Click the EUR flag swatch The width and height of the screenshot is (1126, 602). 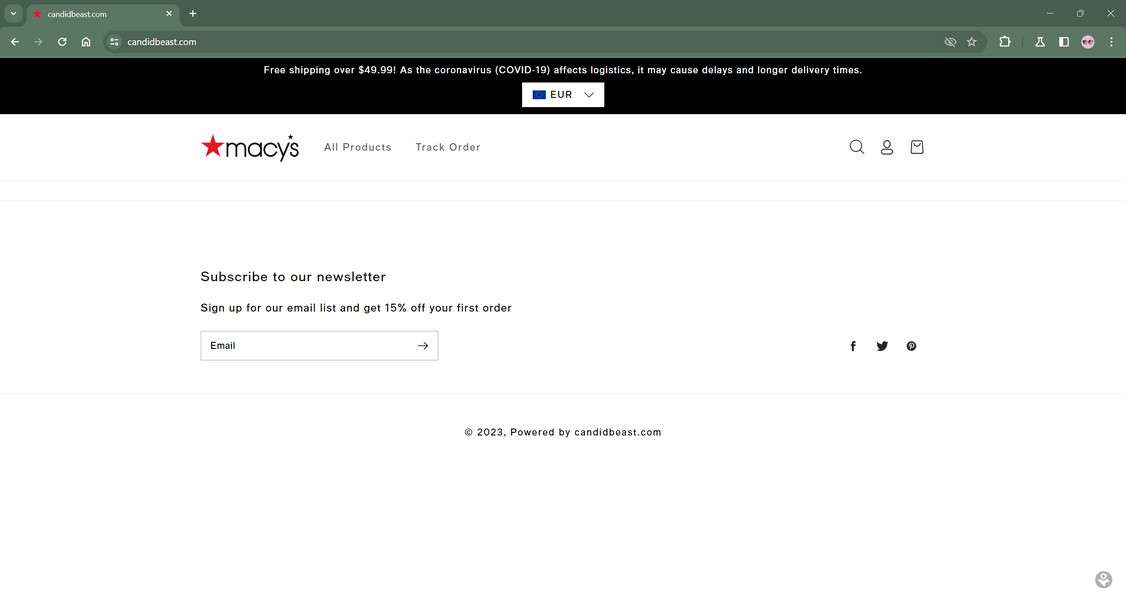pyautogui.click(x=537, y=94)
